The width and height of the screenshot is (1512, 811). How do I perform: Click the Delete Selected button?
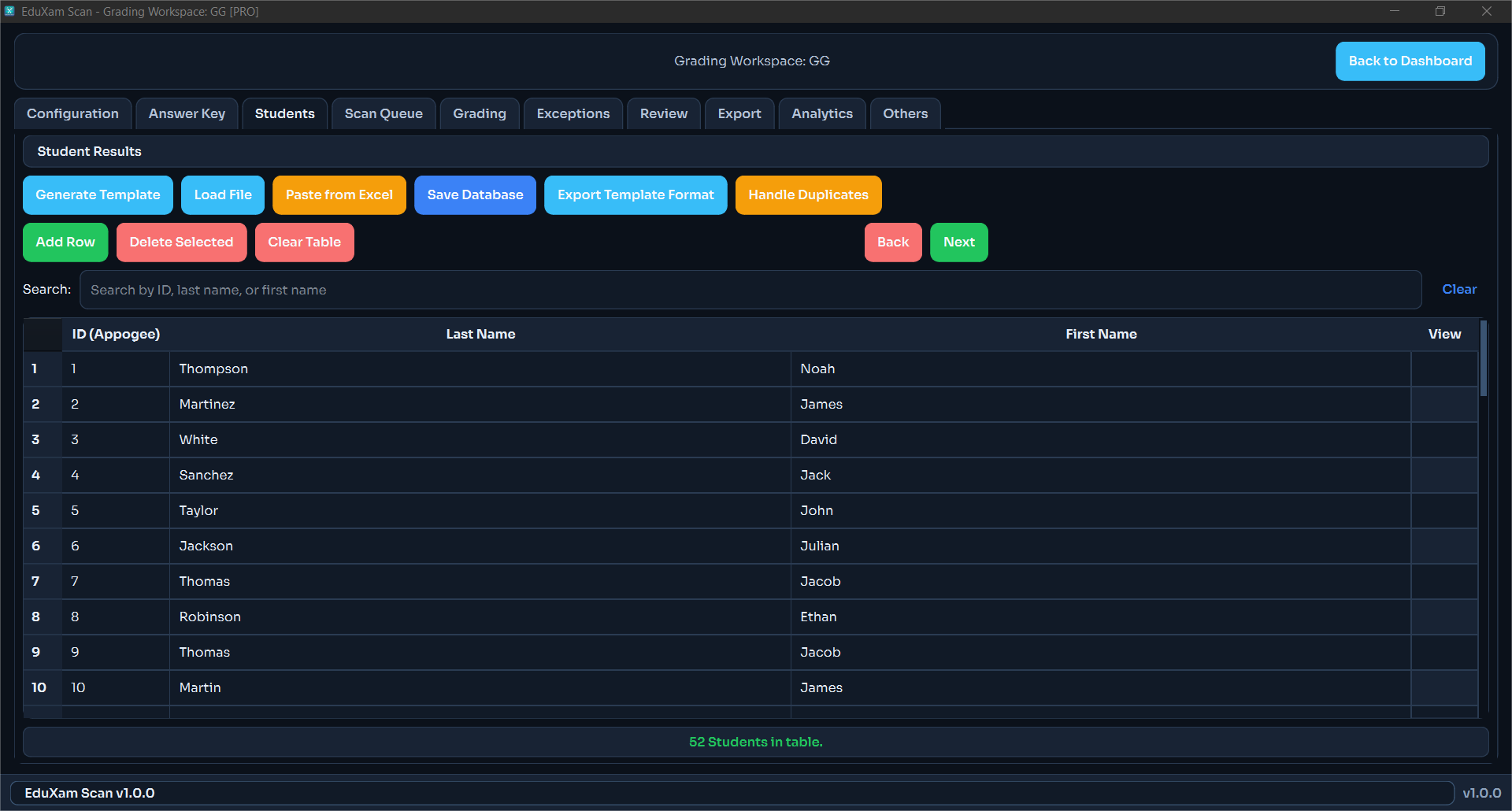tap(181, 243)
